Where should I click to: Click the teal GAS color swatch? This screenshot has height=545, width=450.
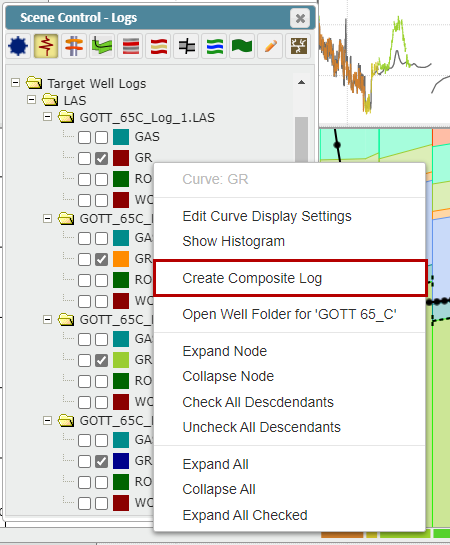(x=121, y=137)
